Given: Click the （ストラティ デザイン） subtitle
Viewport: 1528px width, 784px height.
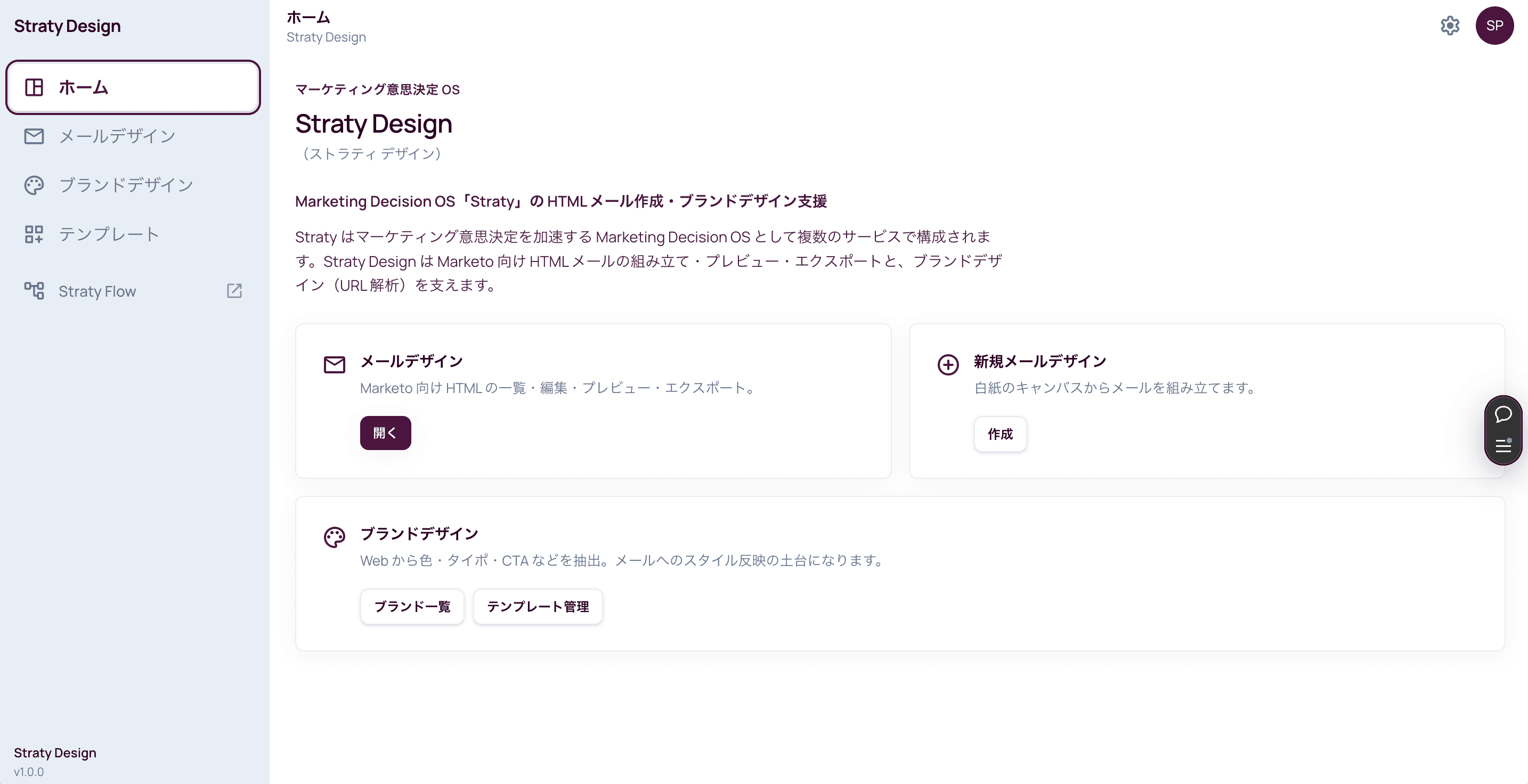Looking at the screenshot, I should [371, 153].
